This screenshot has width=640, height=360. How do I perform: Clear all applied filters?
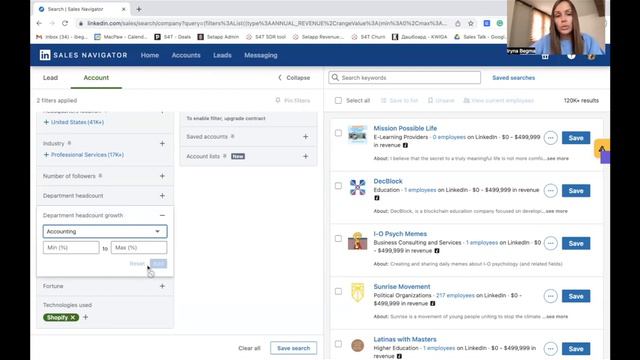click(249, 348)
